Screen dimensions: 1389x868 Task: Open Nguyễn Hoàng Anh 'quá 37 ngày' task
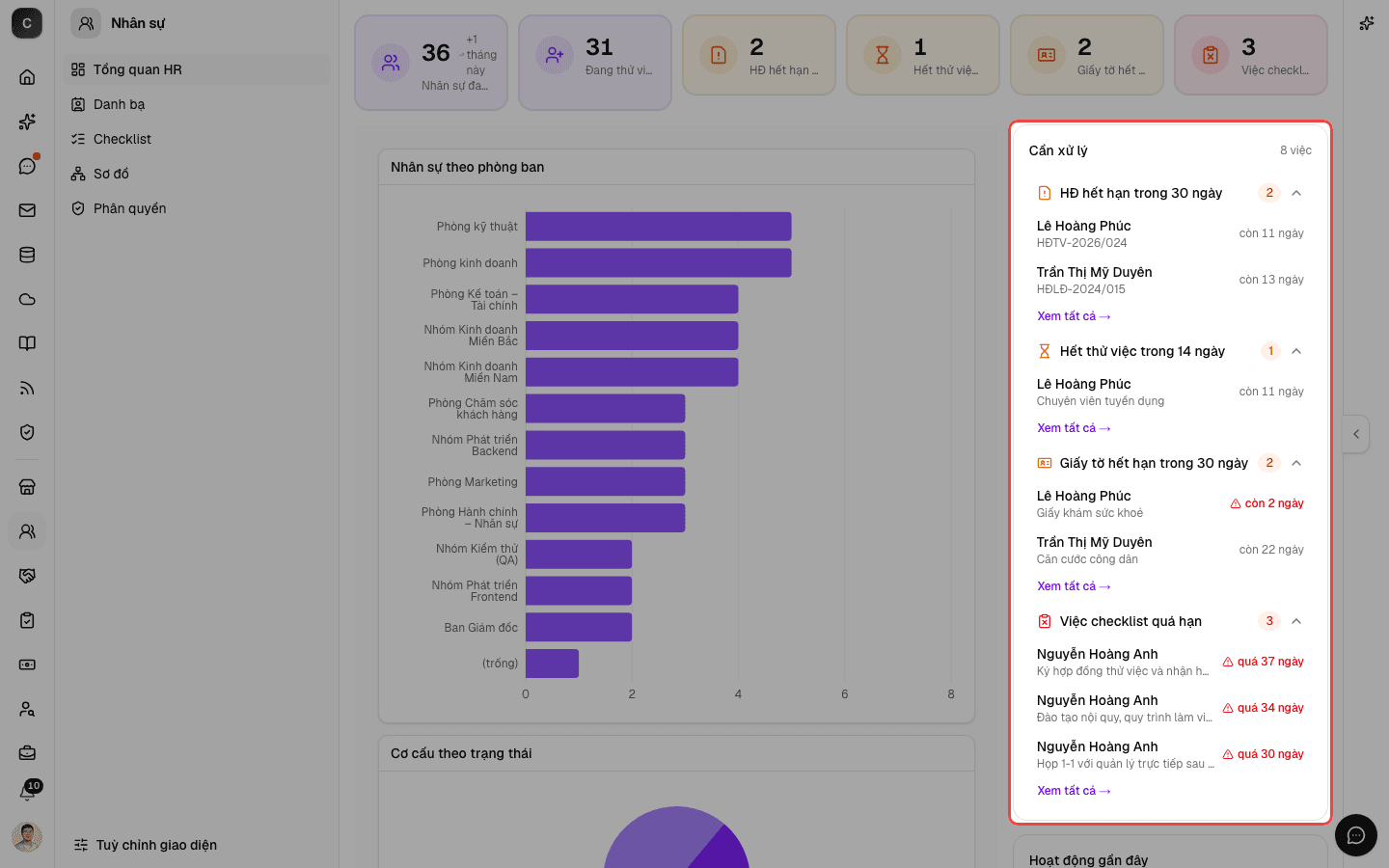[x=1170, y=662]
